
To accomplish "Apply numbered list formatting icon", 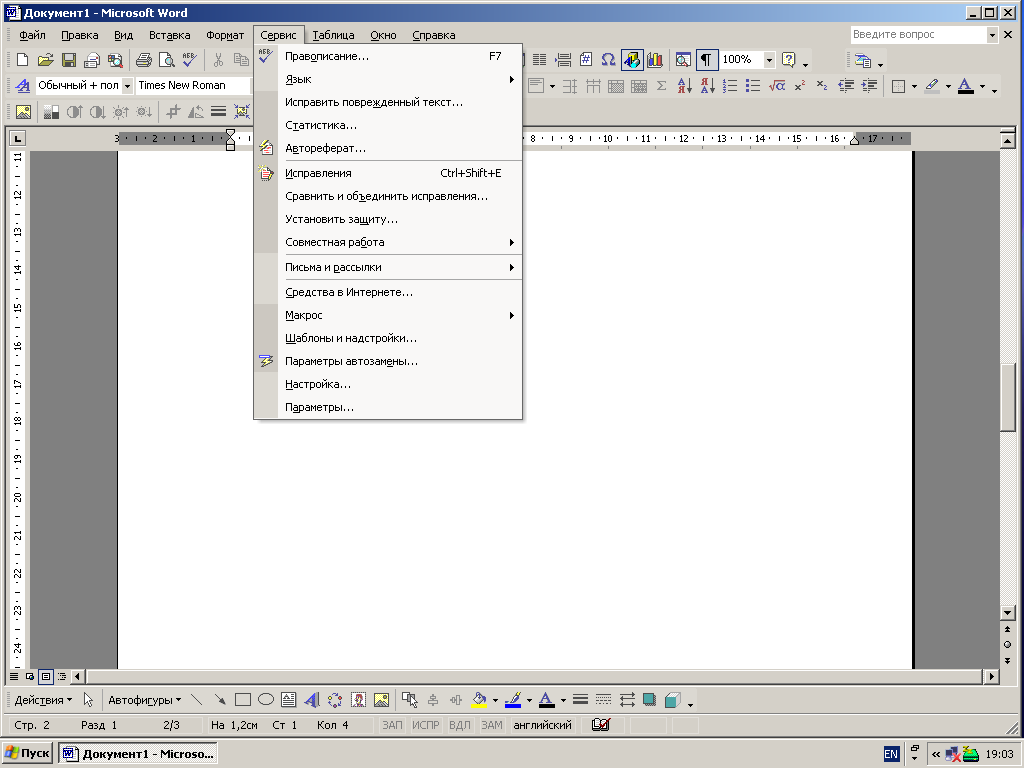I will coord(730,86).
